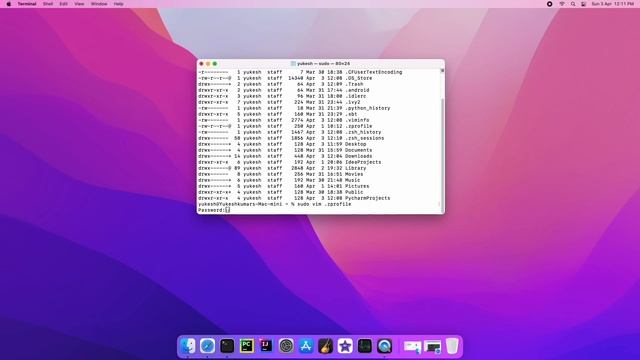
Task: Open the Shell menu
Action: tap(48, 4)
